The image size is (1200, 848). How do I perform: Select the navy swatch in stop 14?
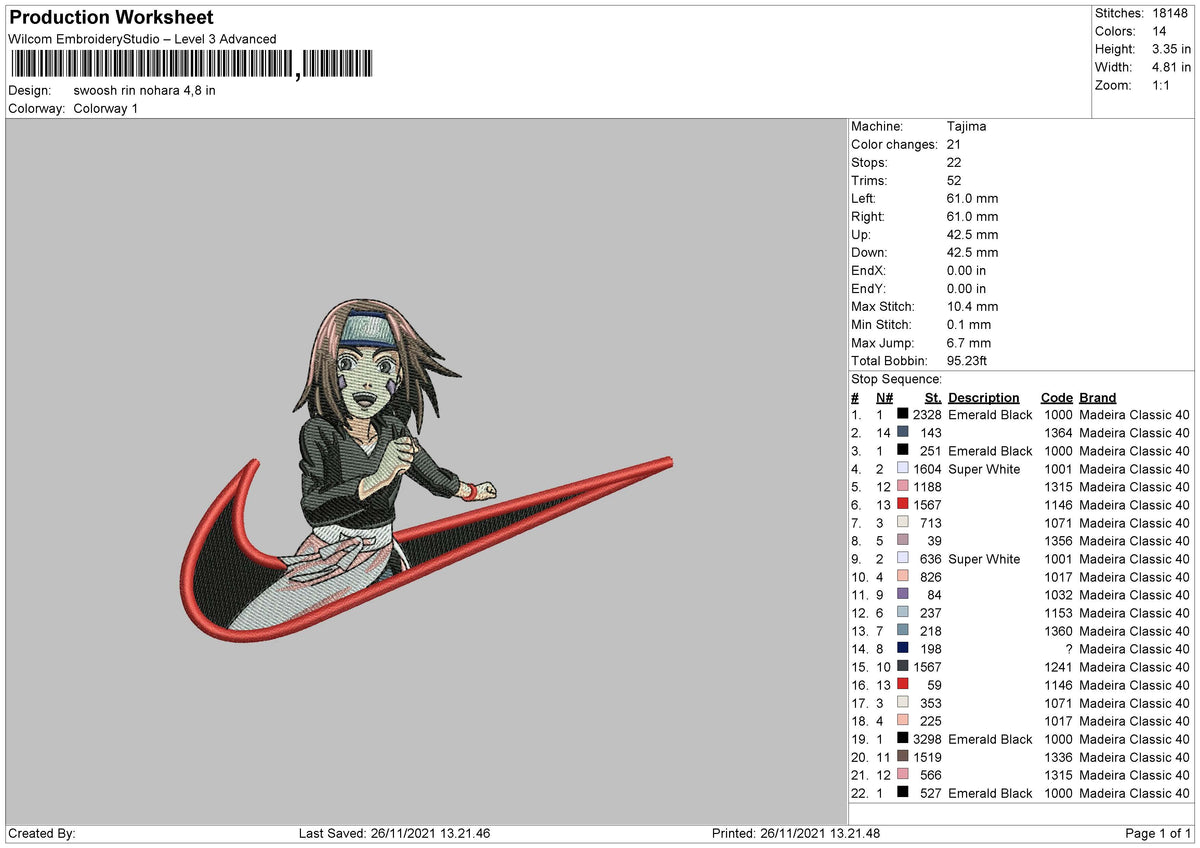[x=902, y=648]
